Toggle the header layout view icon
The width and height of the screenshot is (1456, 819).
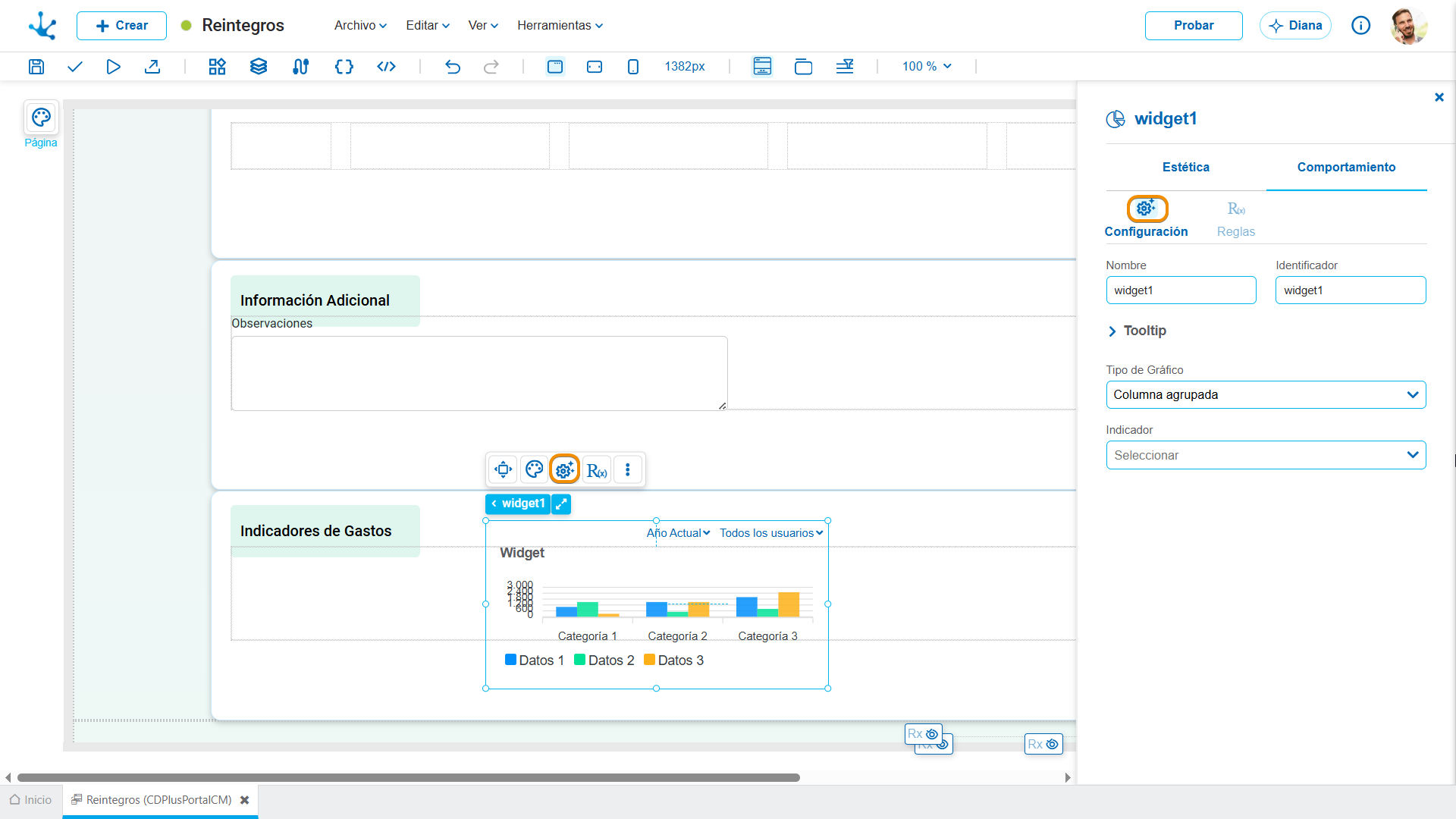(x=762, y=67)
